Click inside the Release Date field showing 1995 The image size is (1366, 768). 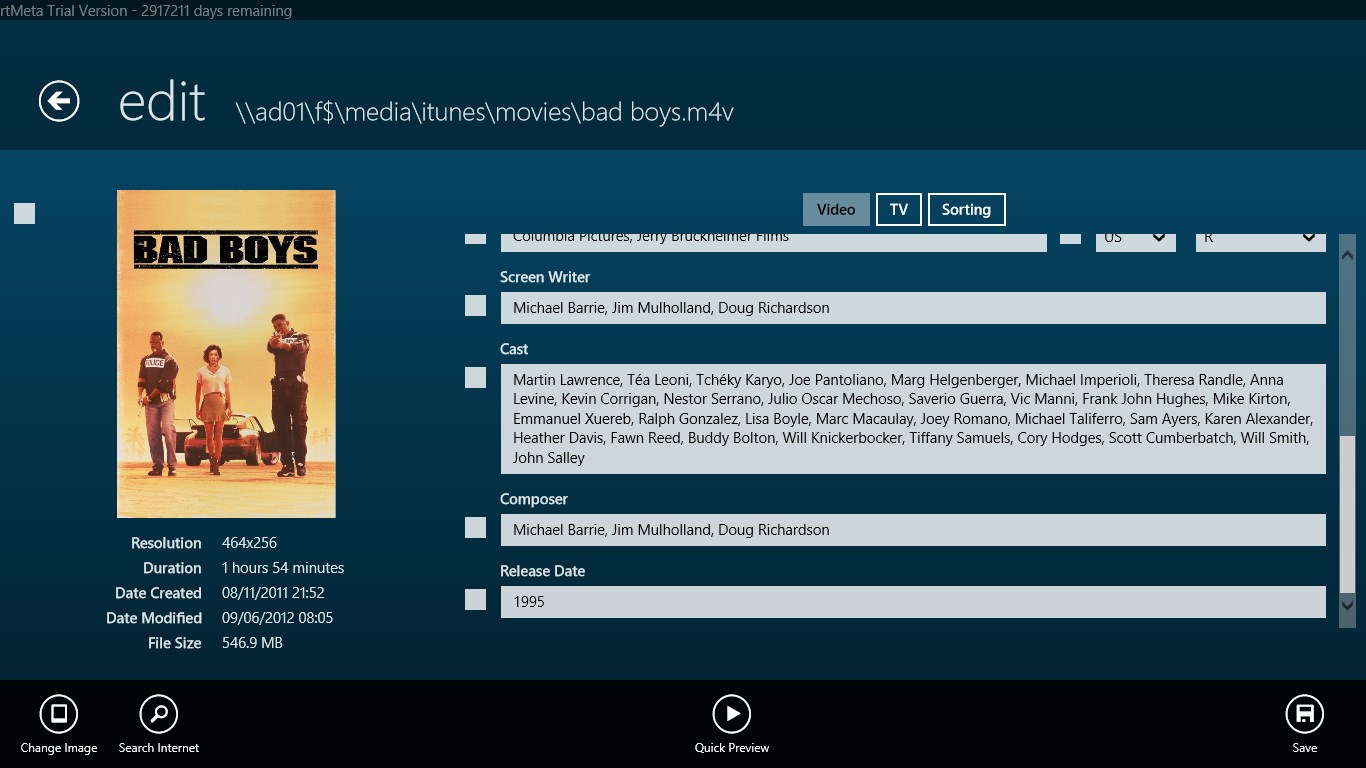(912, 601)
